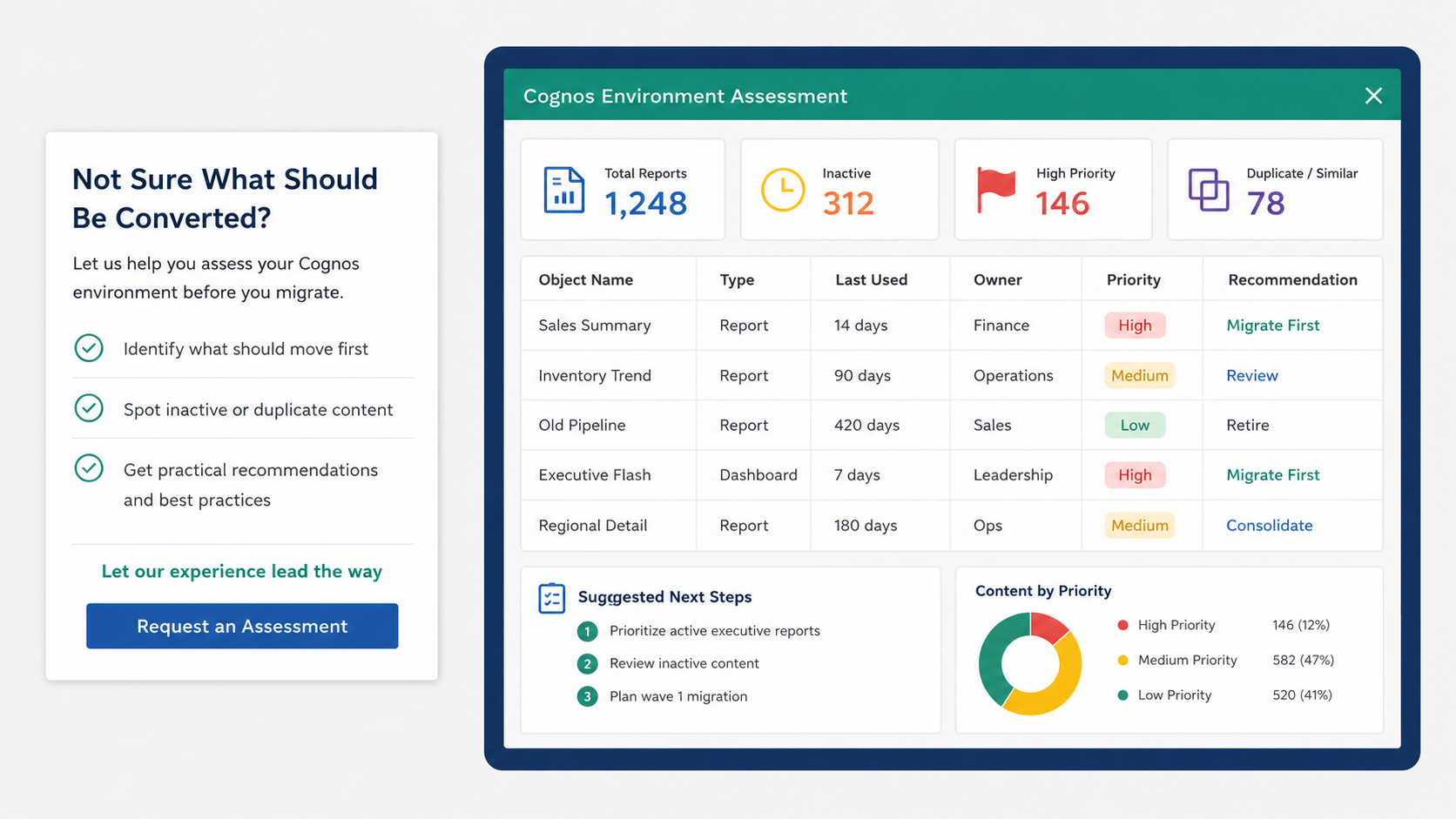Click Review link for Inventory Trend row
The image size is (1456, 819).
pyautogui.click(x=1251, y=376)
